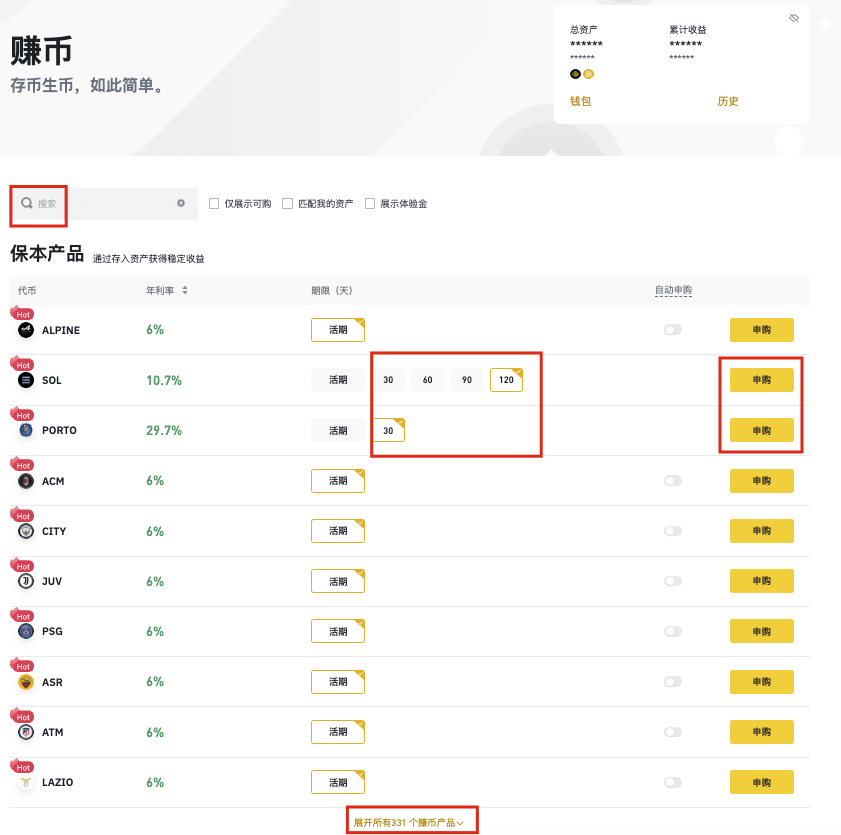Check the 展示体验金 checkbox
The width and height of the screenshot is (841, 835).
pos(370,204)
